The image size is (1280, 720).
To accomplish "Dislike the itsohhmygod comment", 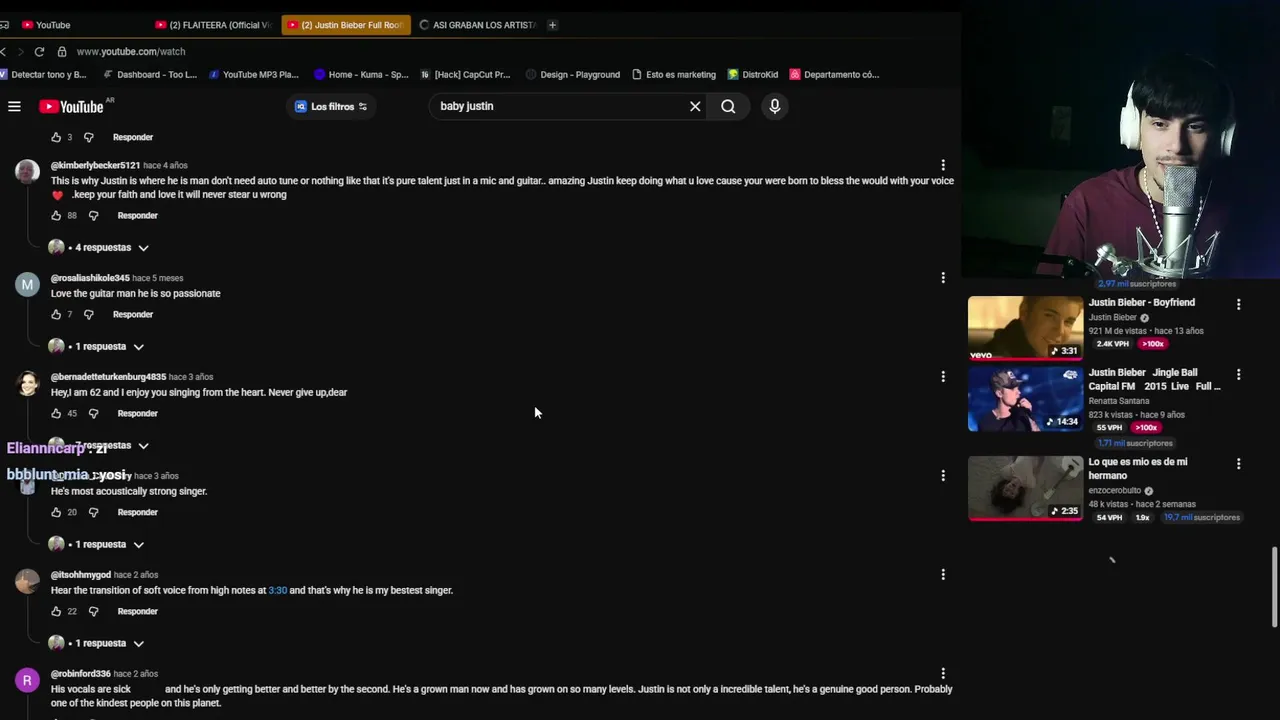I will [x=93, y=611].
